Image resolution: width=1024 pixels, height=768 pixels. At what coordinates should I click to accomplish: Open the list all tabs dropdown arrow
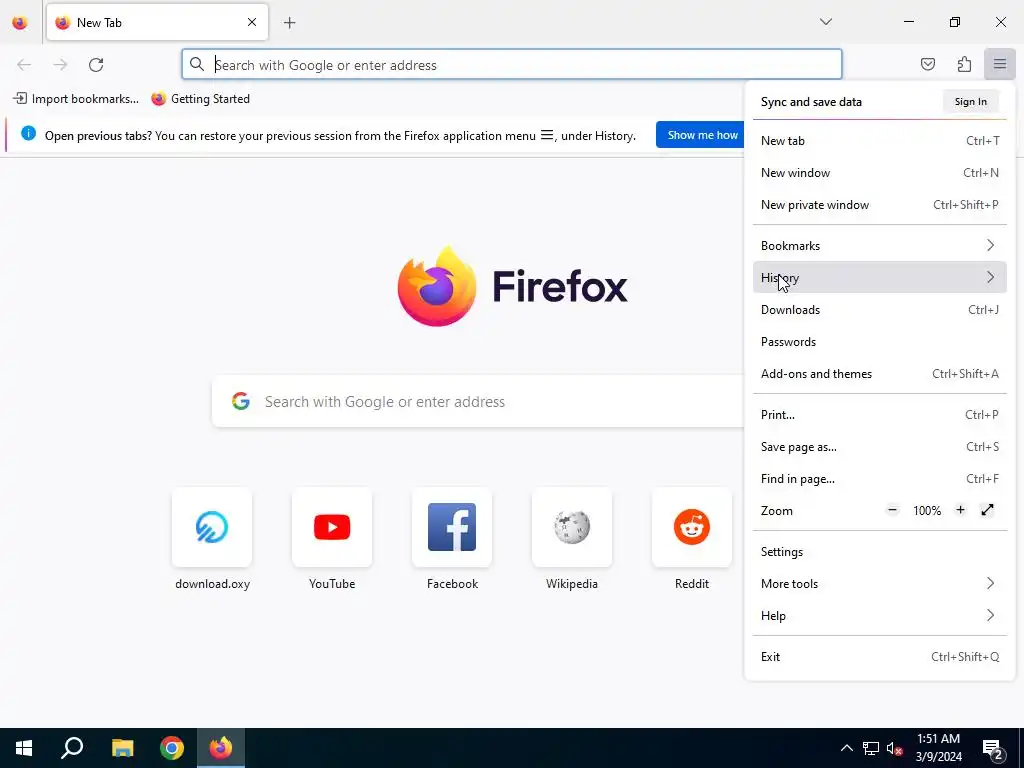(825, 22)
